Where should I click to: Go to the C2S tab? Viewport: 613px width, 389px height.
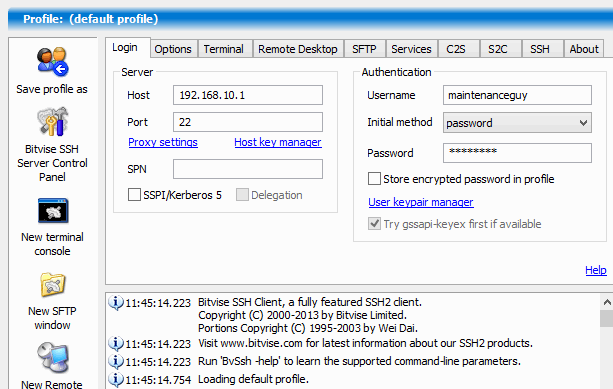point(458,49)
